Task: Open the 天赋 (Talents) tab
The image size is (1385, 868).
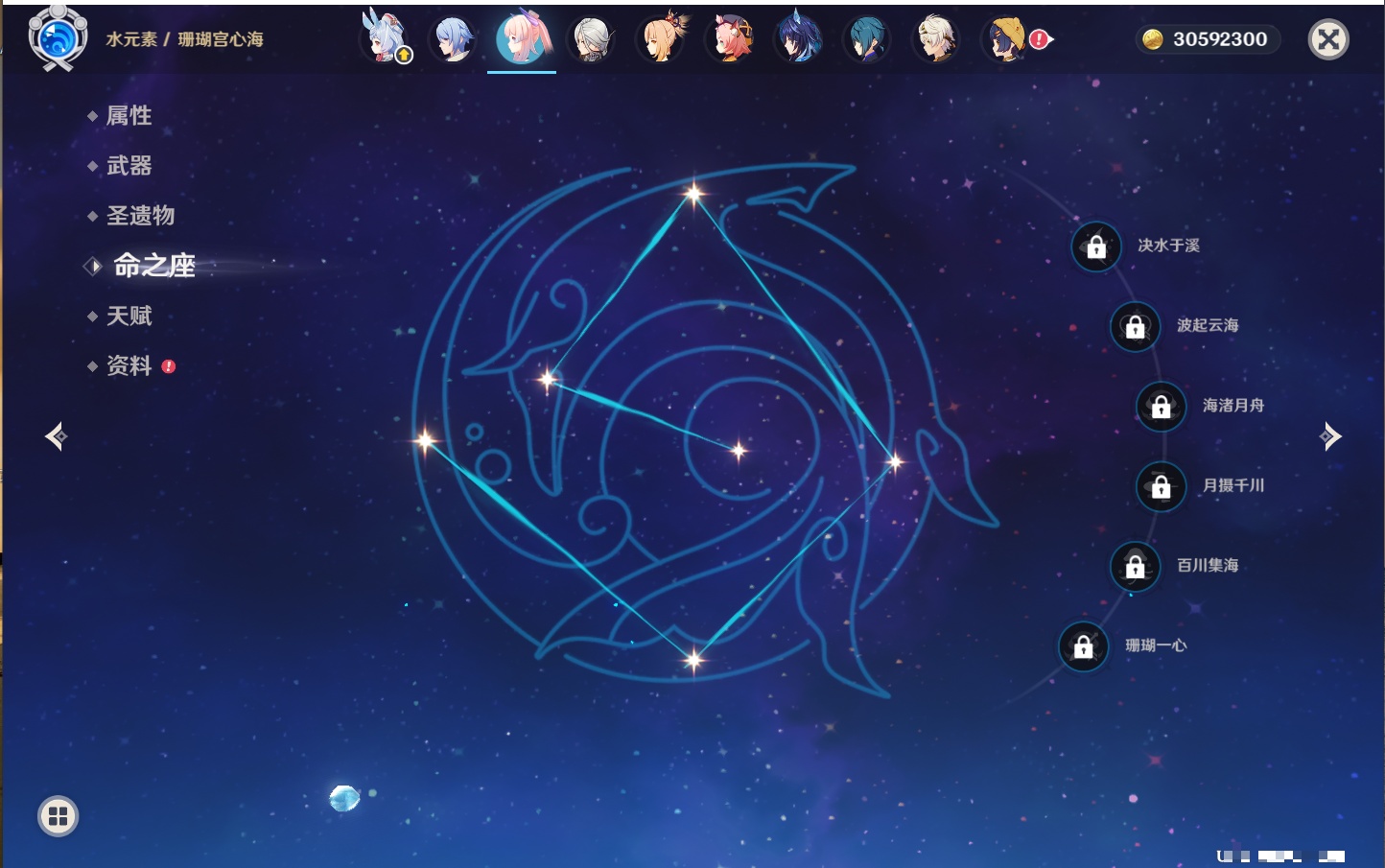Action: [x=129, y=316]
